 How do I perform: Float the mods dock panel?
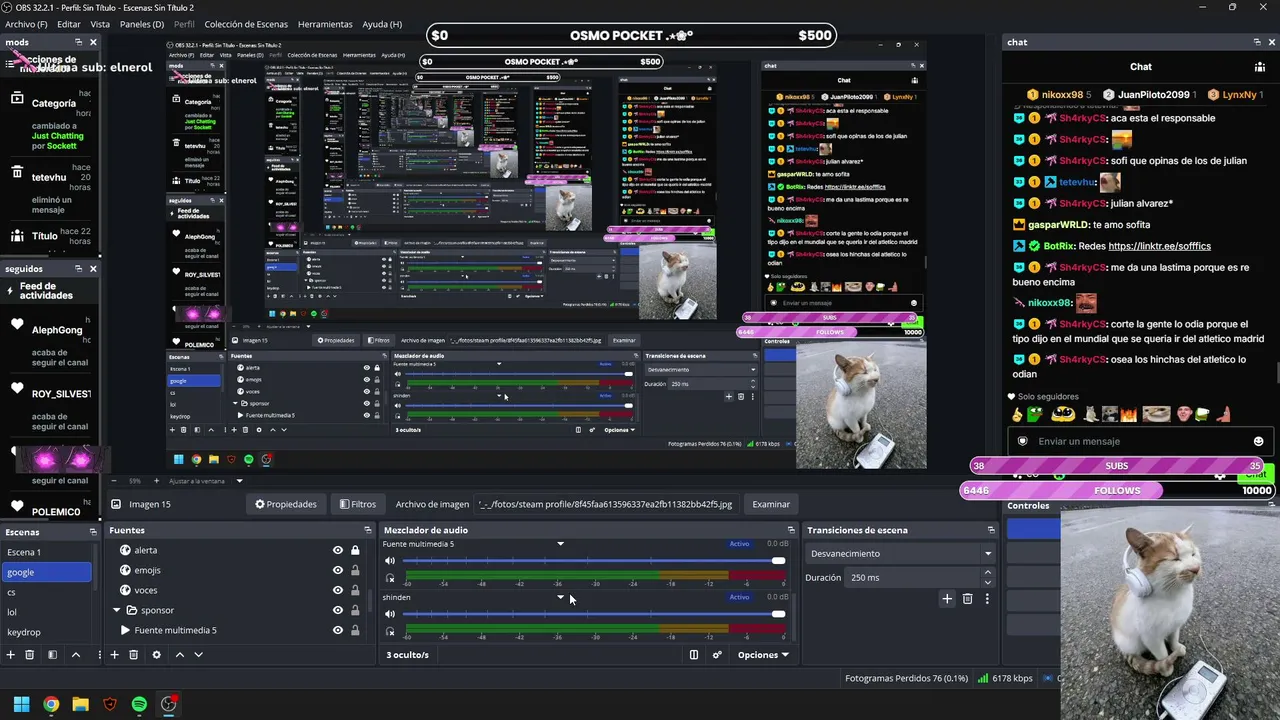tap(78, 42)
